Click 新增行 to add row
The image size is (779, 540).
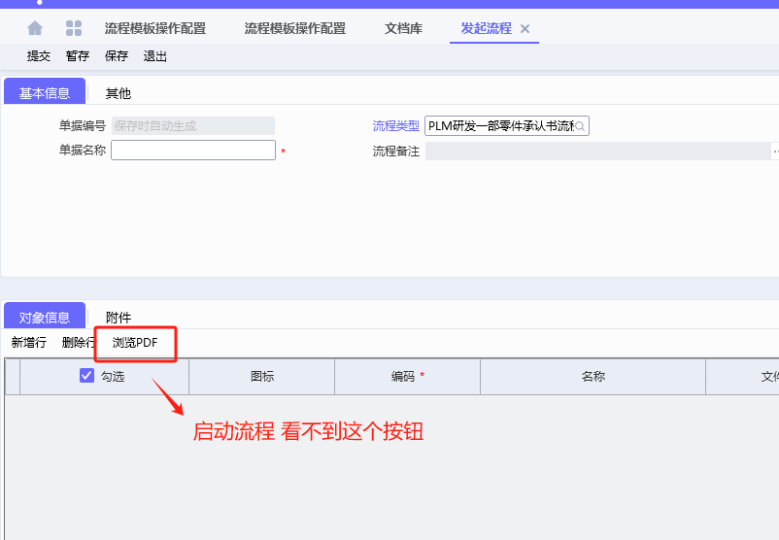[x=29, y=343]
